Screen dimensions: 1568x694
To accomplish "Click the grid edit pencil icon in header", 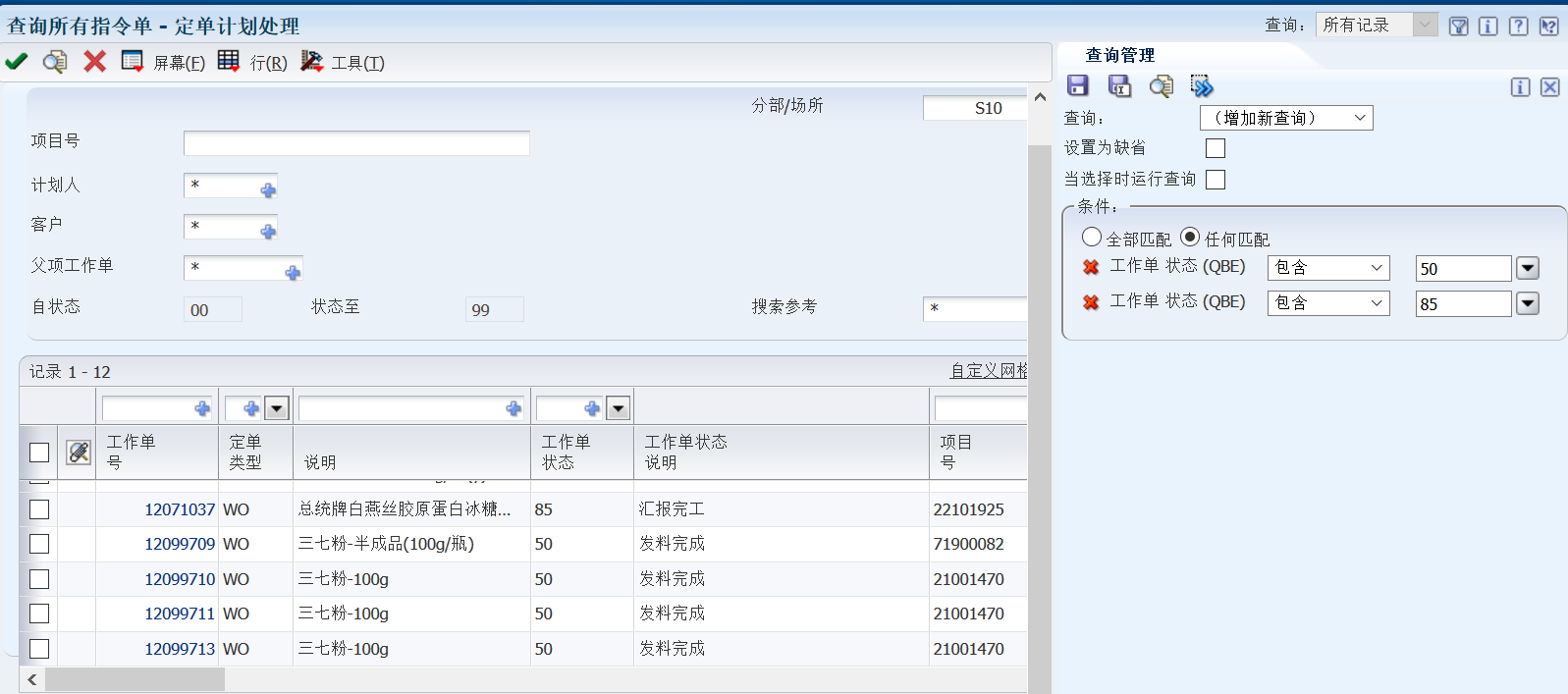I will coord(79,452).
